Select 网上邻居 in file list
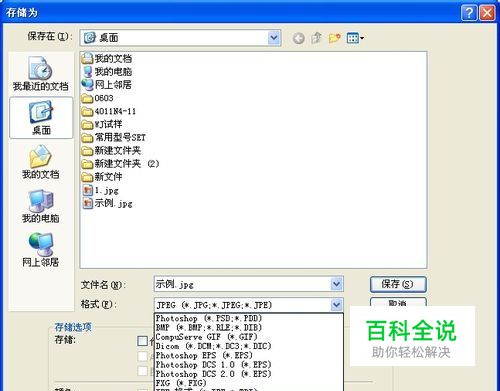 pos(107,85)
